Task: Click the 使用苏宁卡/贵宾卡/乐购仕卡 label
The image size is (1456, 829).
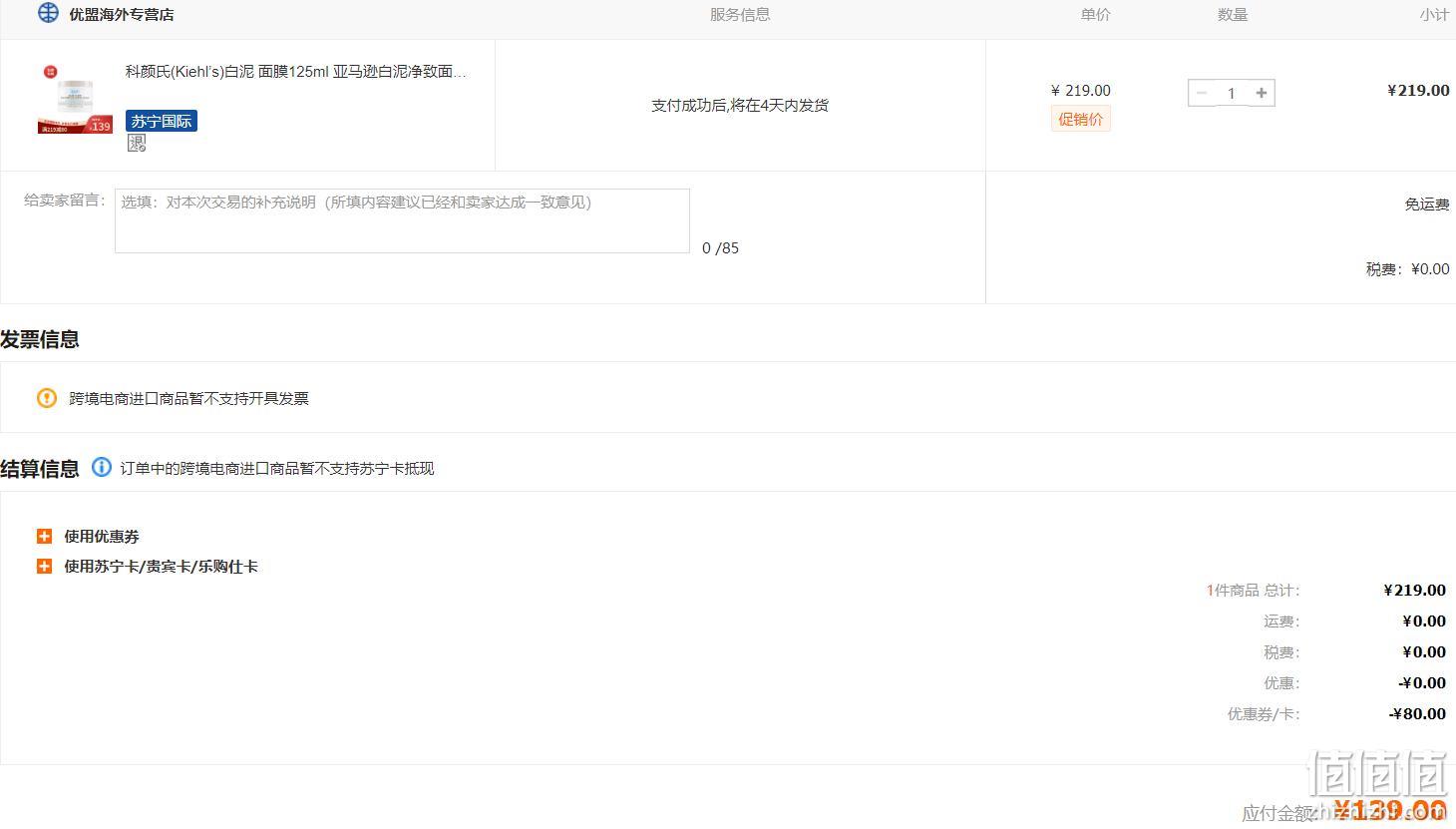Action: [x=161, y=567]
